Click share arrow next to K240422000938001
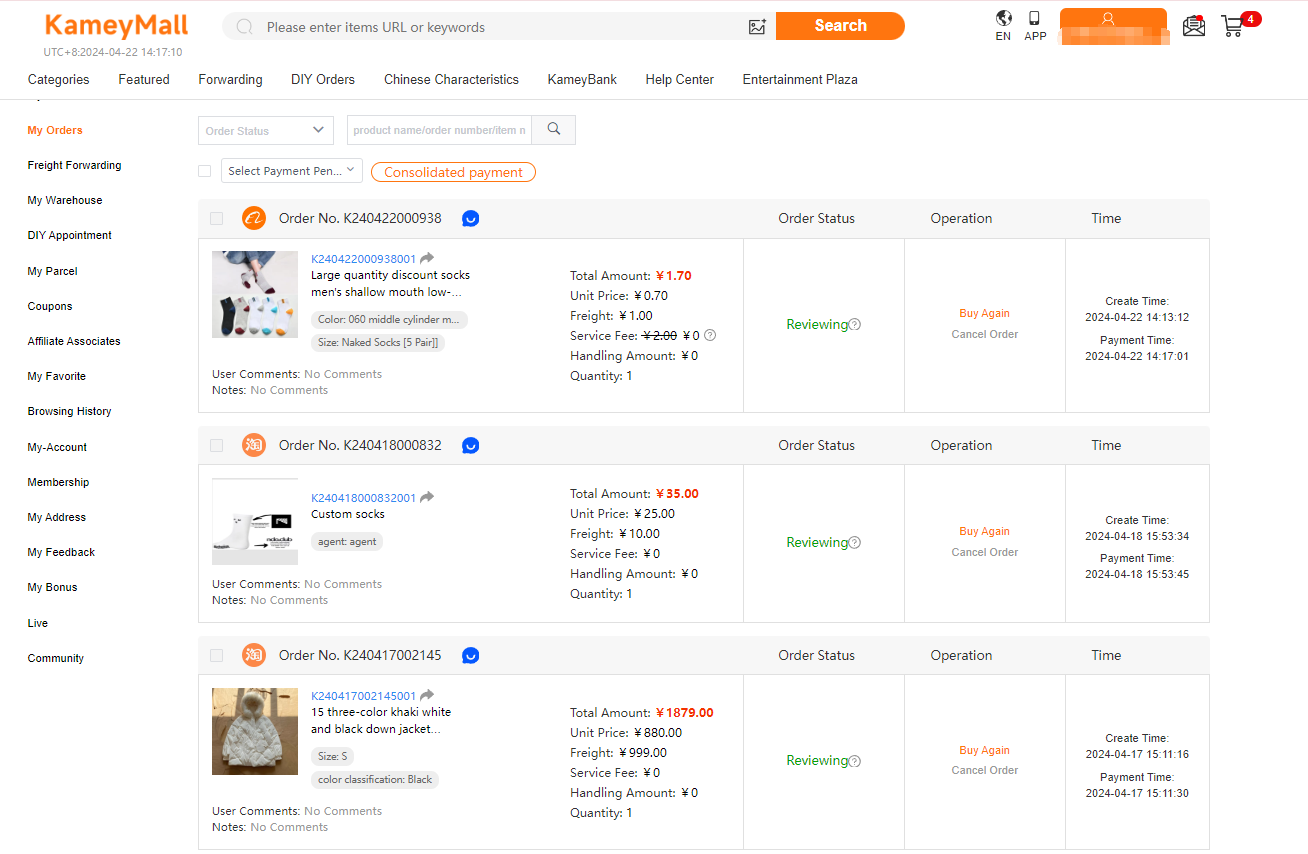 [x=427, y=258]
